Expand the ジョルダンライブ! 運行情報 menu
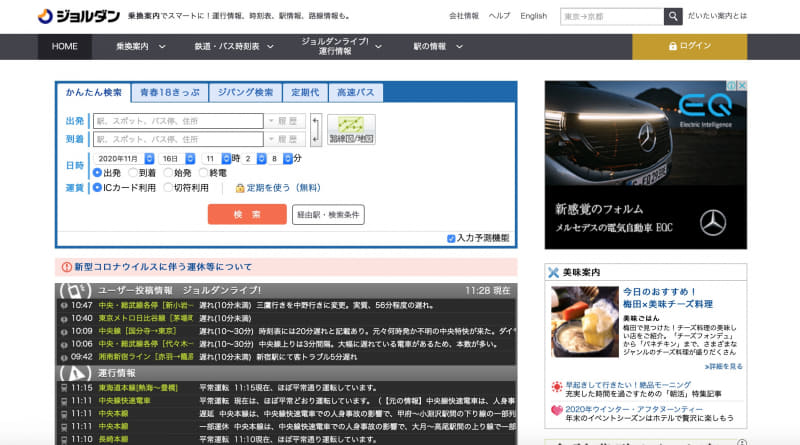The height and width of the screenshot is (445, 800). click(x=341, y=46)
